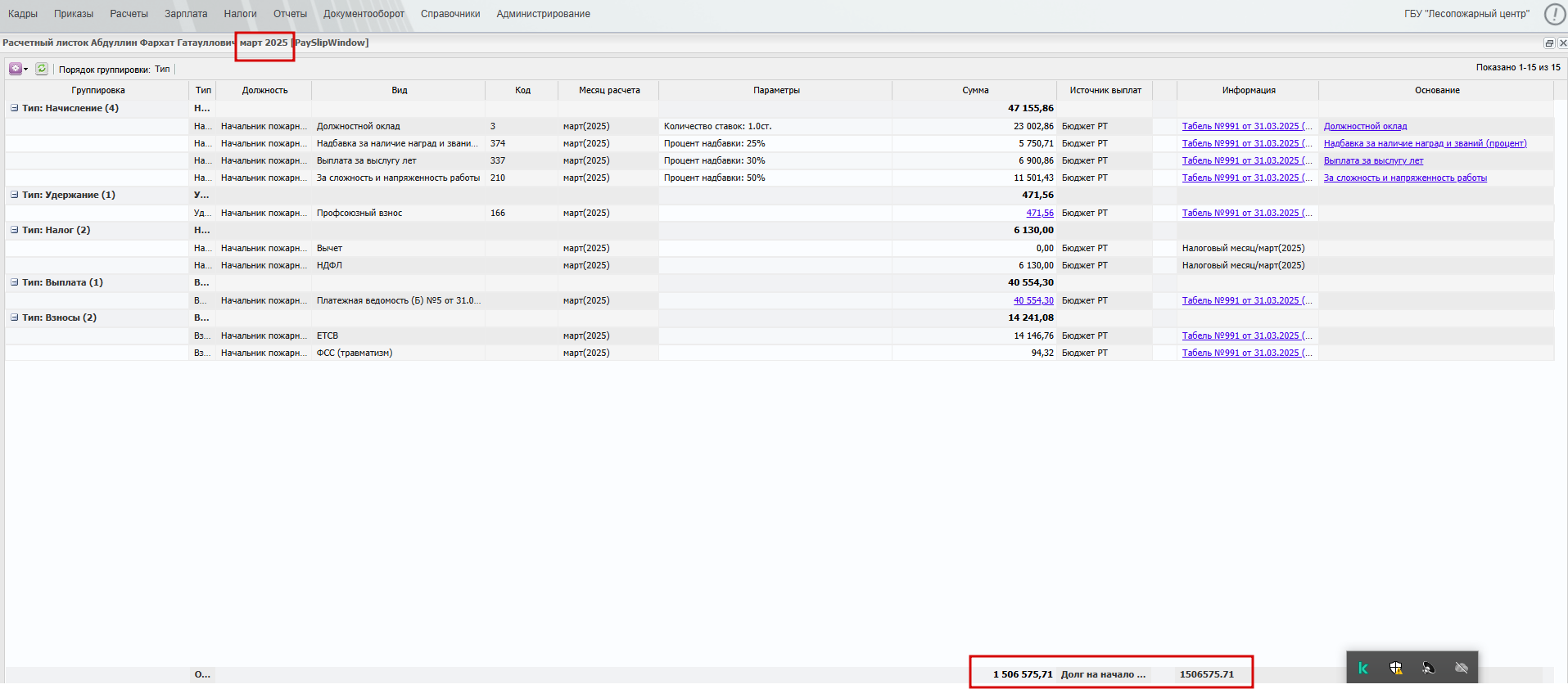Open the Отчеты menu
This screenshot has height=689, width=1568.
point(291,14)
